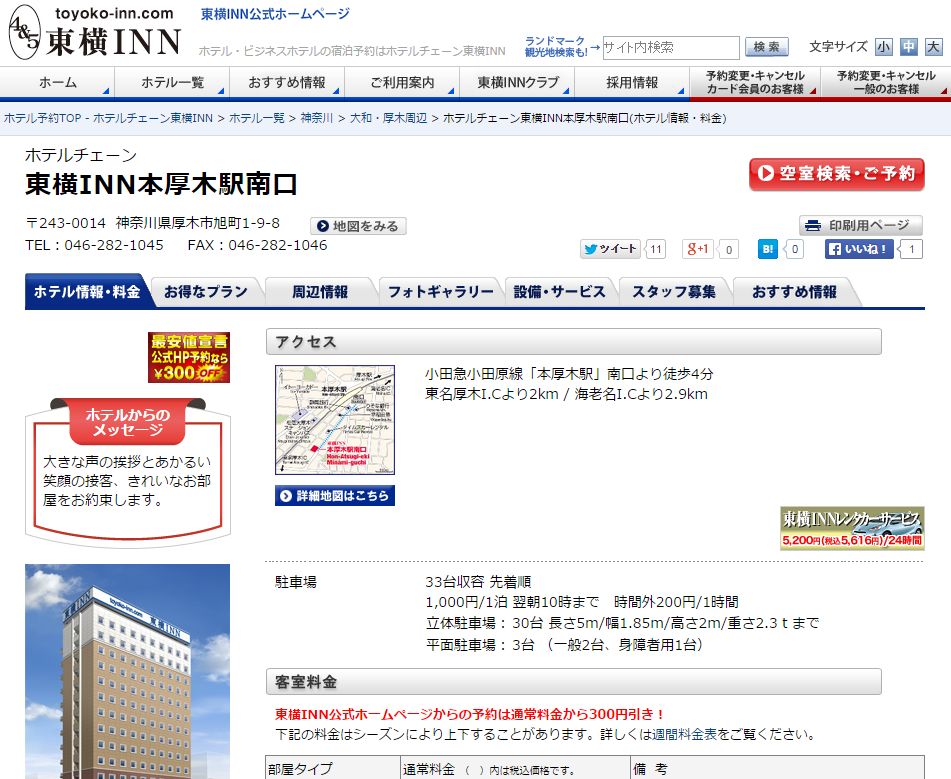
Task: Open the ご利用案内 menu item
Action: coord(402,83)
